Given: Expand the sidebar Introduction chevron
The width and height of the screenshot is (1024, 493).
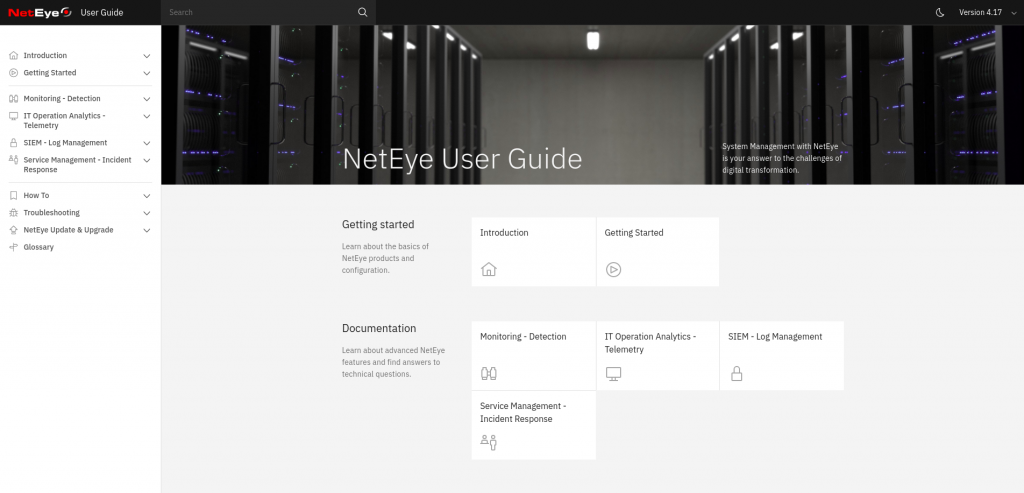Looking at the screenshot, I should pyautogui.click(x=147, y=56).
